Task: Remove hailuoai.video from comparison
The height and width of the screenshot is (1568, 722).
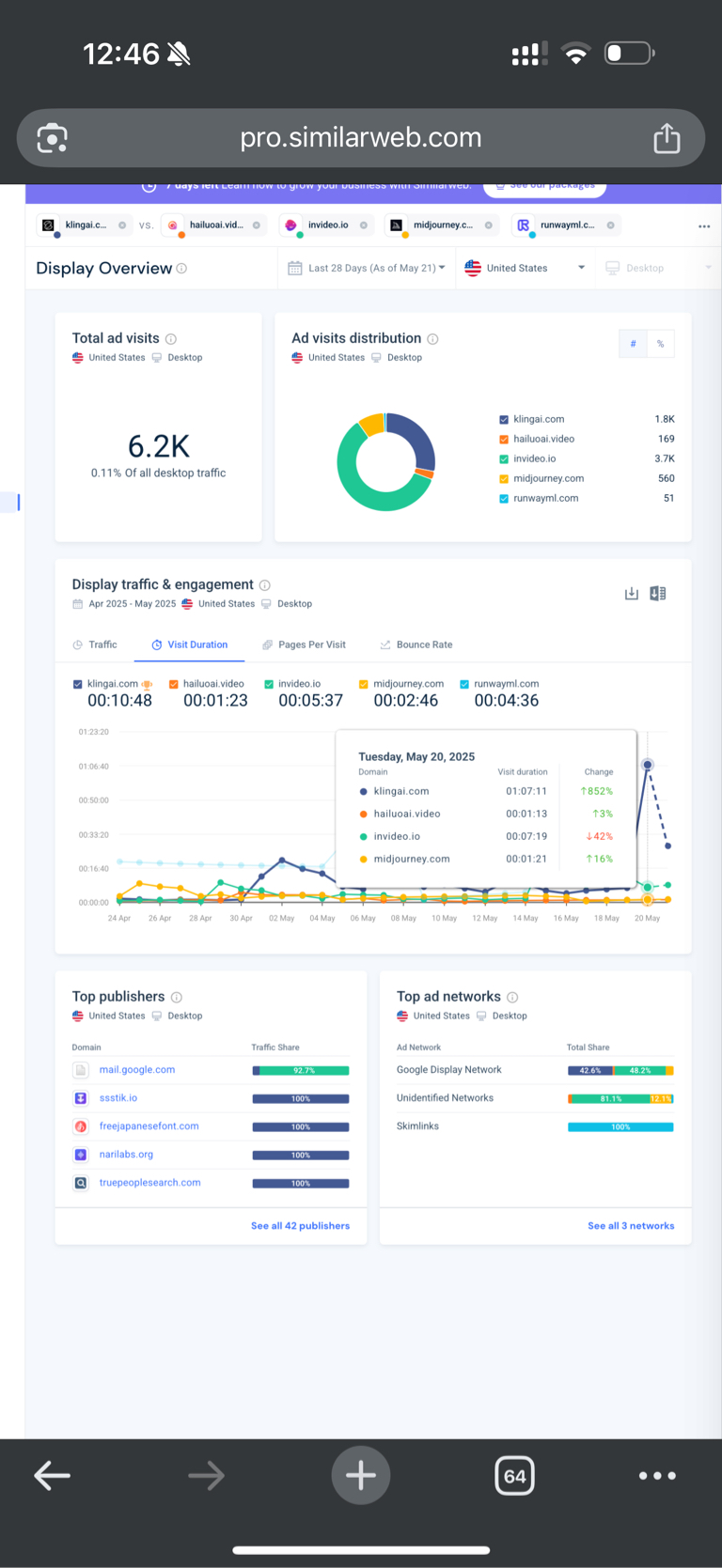Action: click(256, 225)
